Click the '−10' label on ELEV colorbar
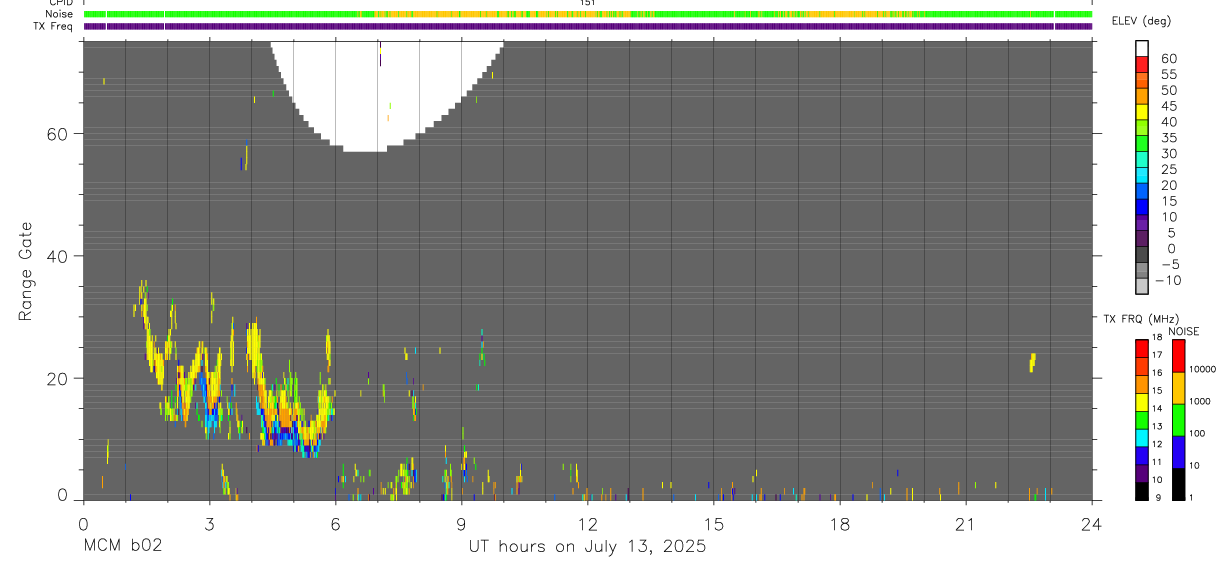1228x567 pixels. pyautogui.click(x=1168, y=281)
